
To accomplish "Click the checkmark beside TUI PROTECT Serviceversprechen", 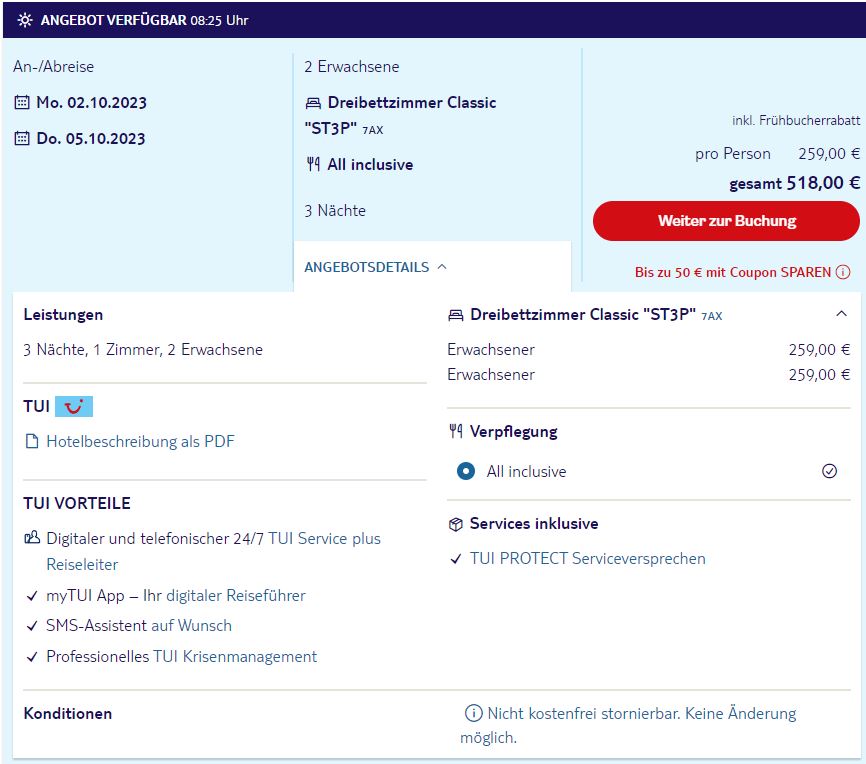I will pyautogui.click(x=456, y=559).
